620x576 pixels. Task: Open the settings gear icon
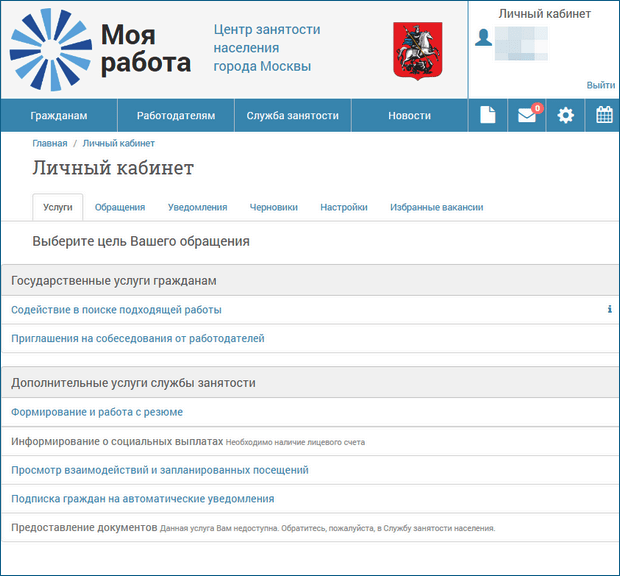click(x=565, y=115)
